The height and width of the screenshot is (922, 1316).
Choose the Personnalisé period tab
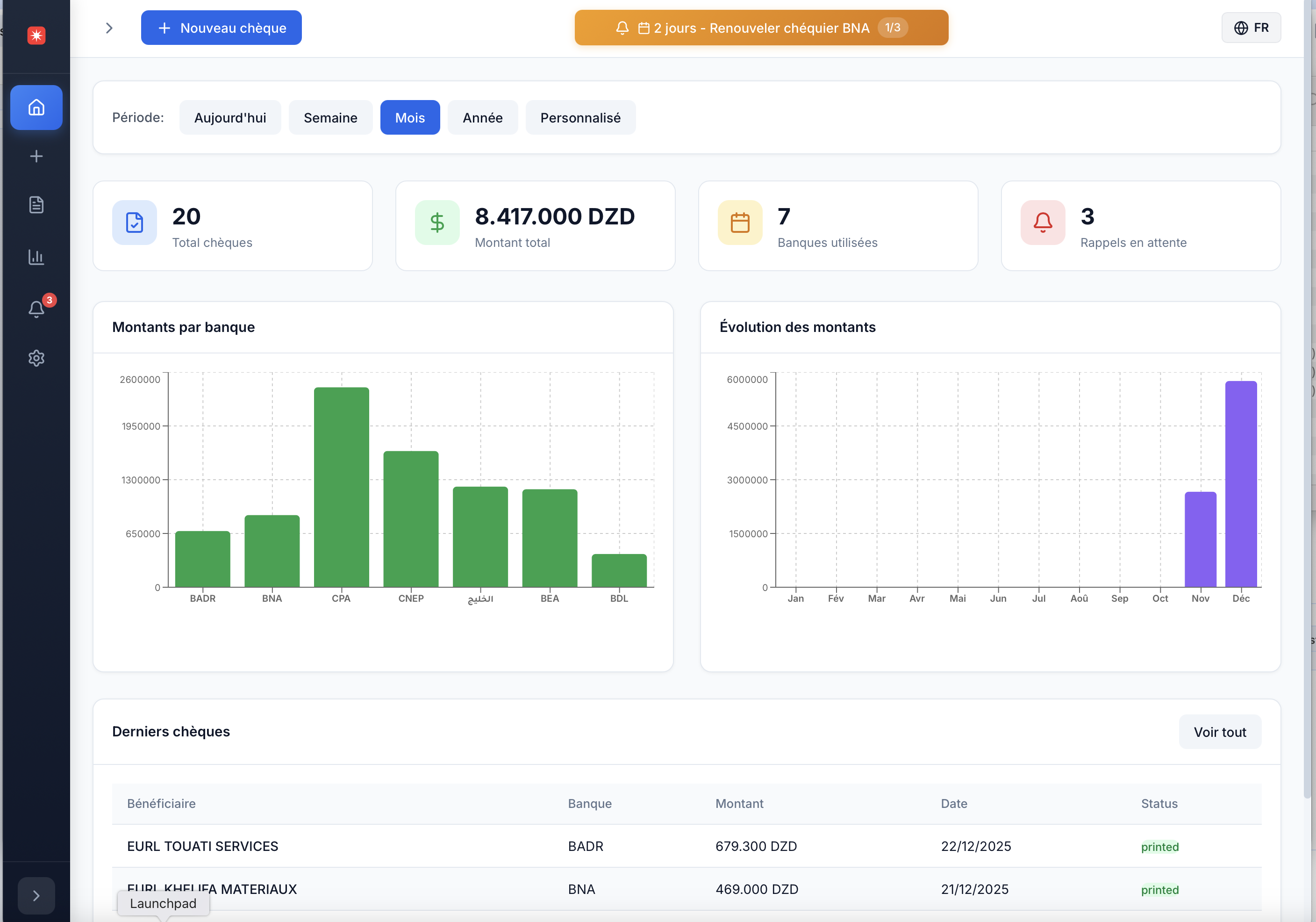[x=580, y=117]
